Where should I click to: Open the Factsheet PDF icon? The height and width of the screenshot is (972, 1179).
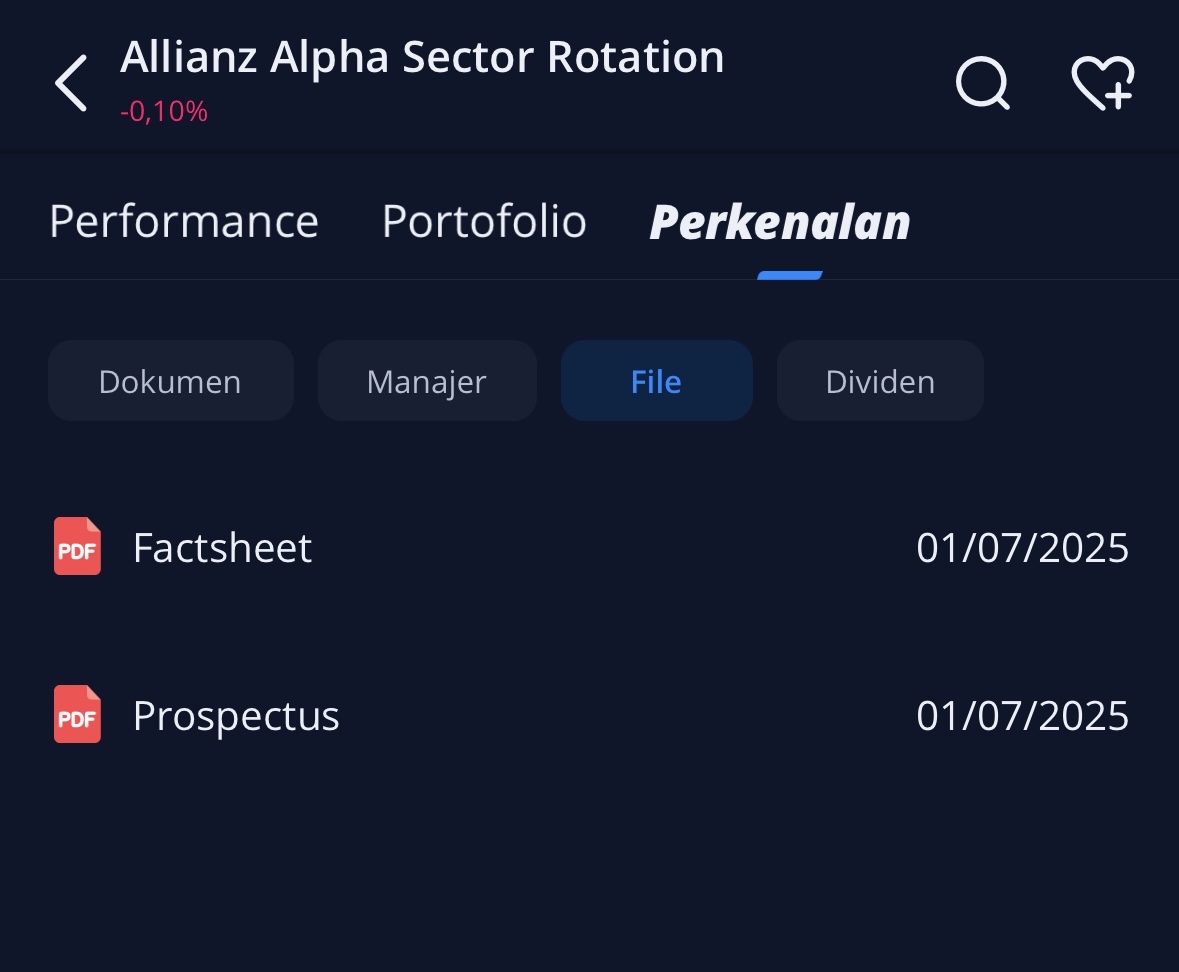(77, 547)
